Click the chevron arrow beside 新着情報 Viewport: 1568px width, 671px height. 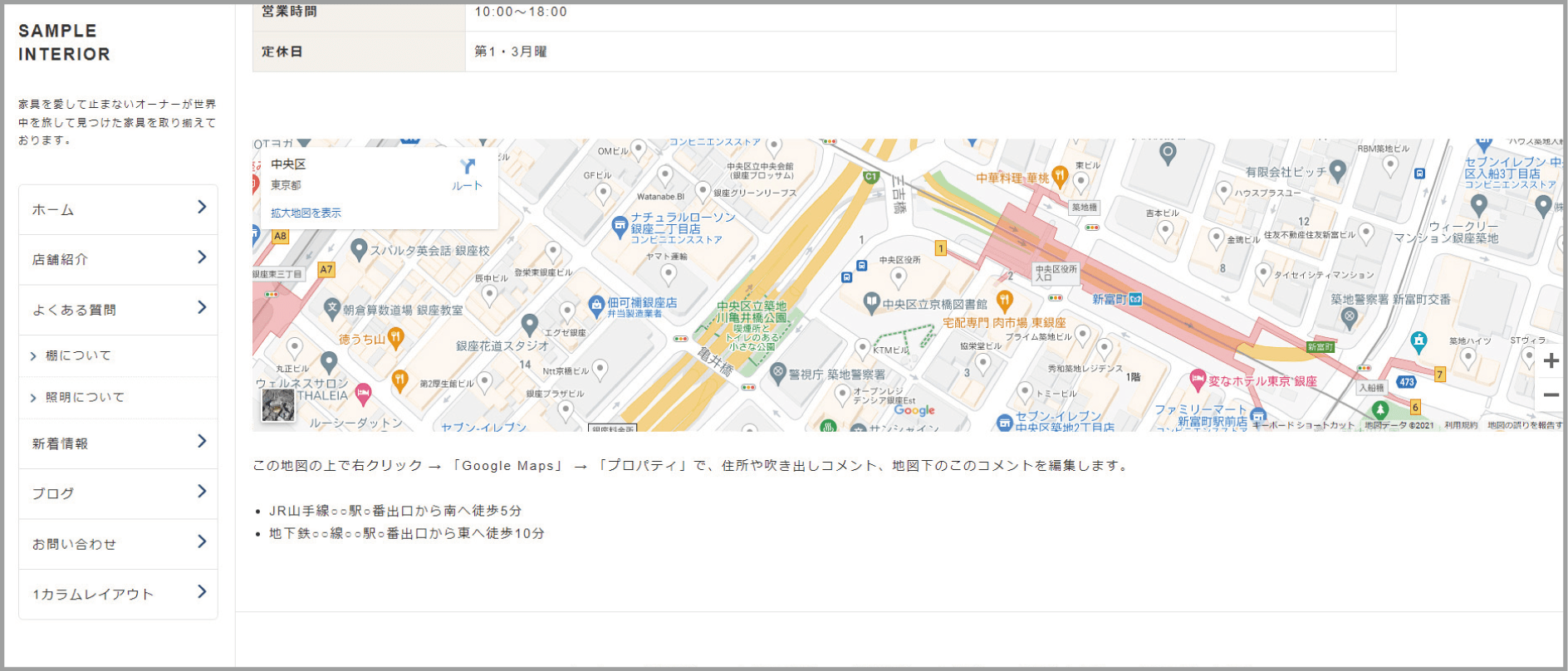[x=202, y=441]
